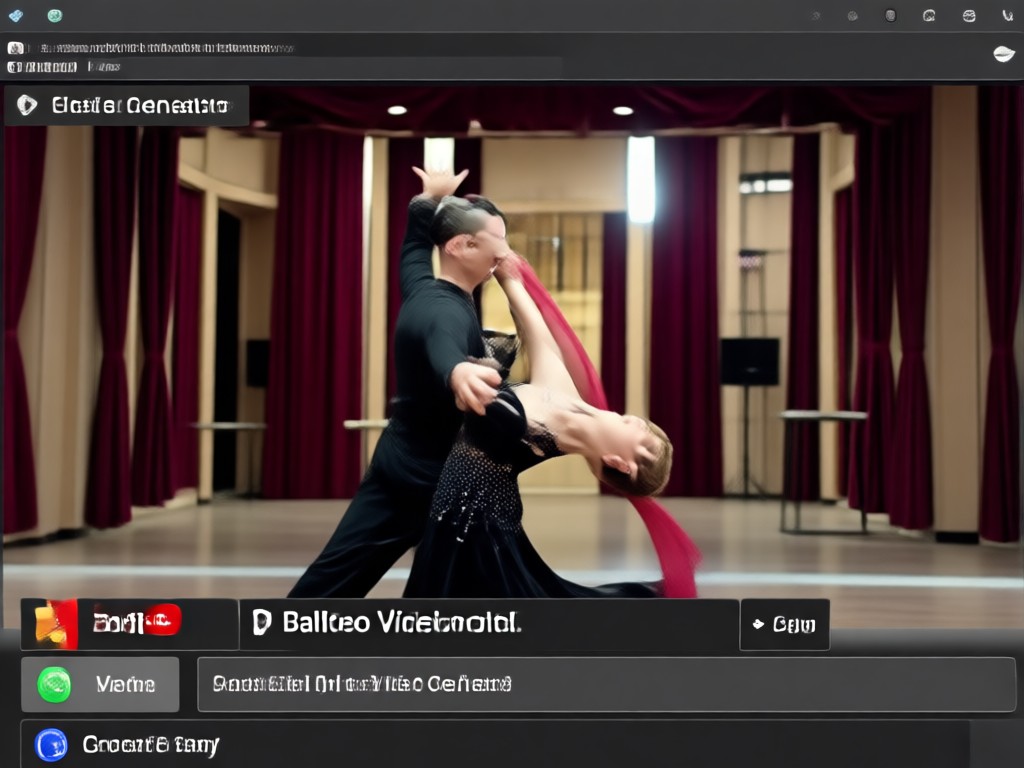Viewport: 1024px width, 768px height.
Task: Click the faint second tab label
Action: (104, 67)
